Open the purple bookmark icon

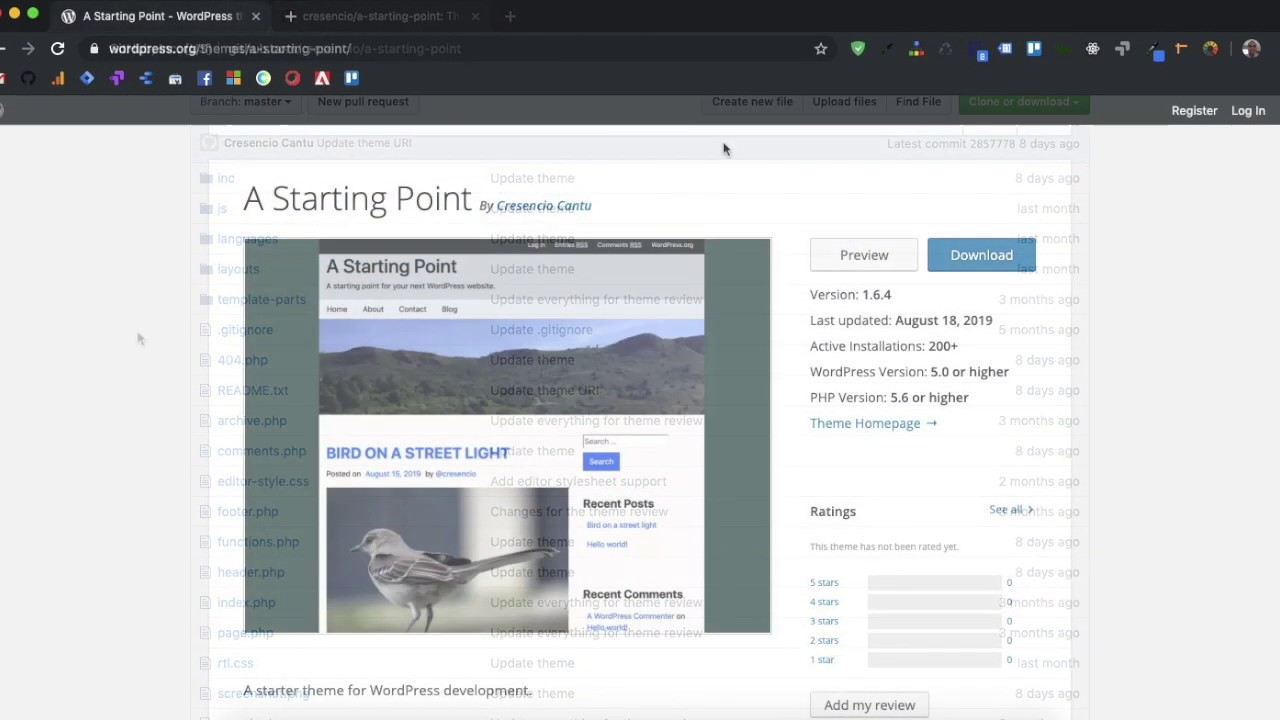116,78
